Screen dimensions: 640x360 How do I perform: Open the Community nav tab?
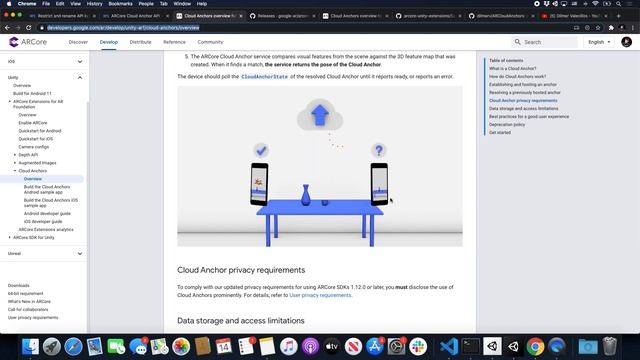click(x=210, y=42)
